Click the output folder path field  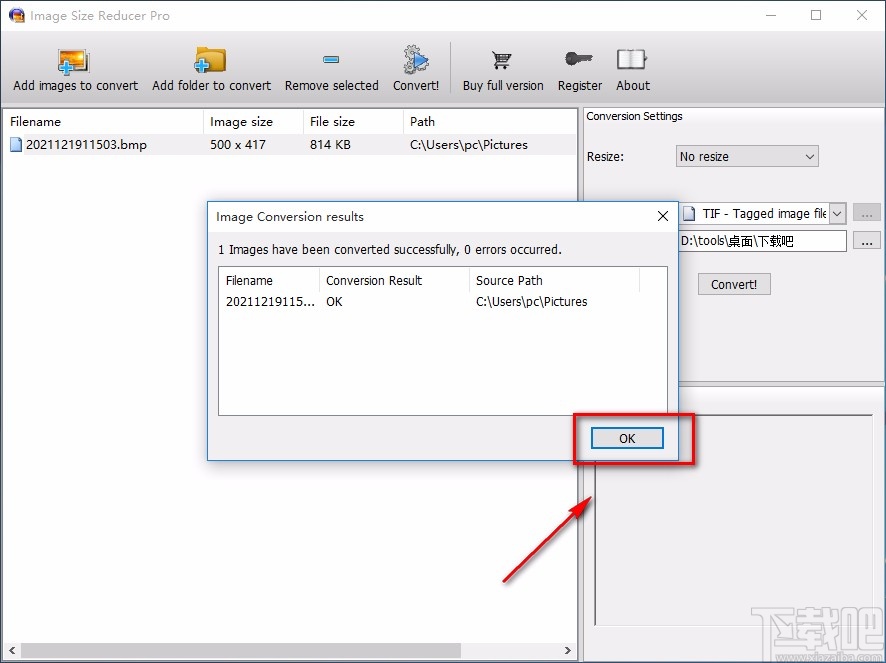click(x=762, y=241)
